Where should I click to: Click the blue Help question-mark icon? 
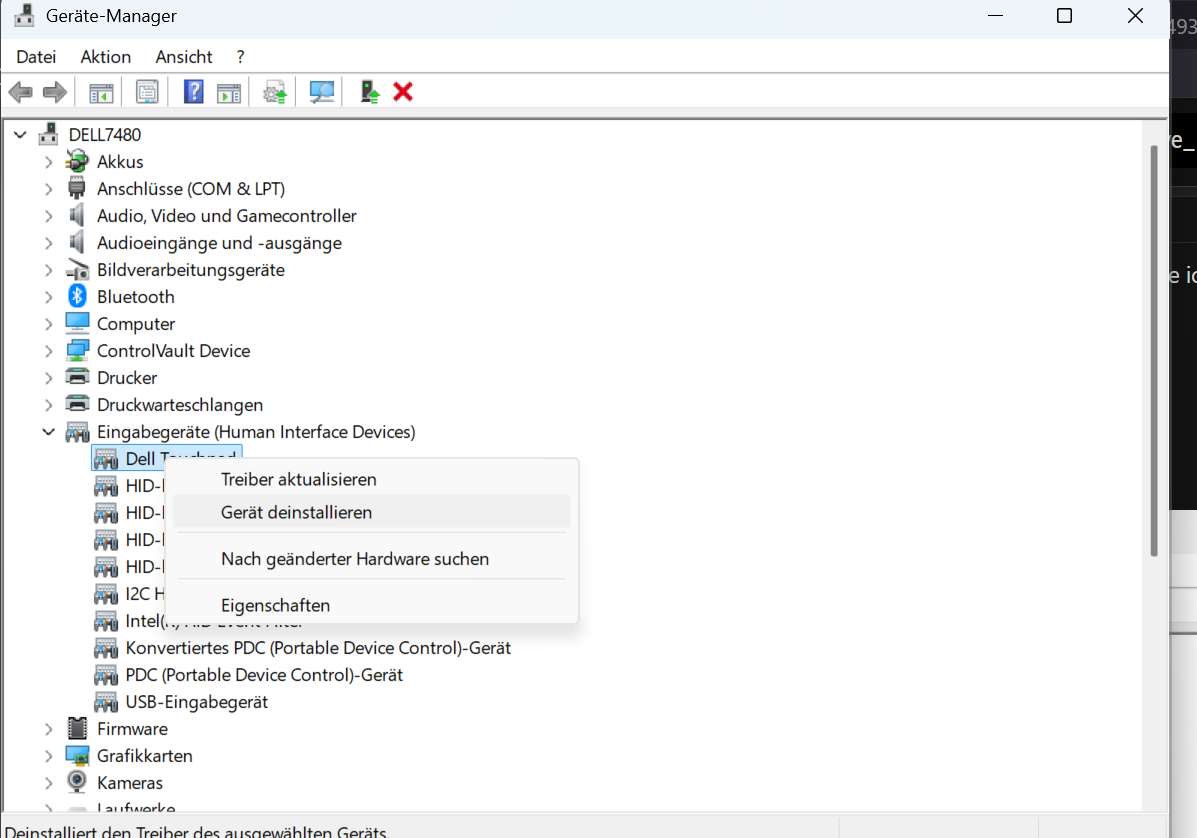point(194,92)
